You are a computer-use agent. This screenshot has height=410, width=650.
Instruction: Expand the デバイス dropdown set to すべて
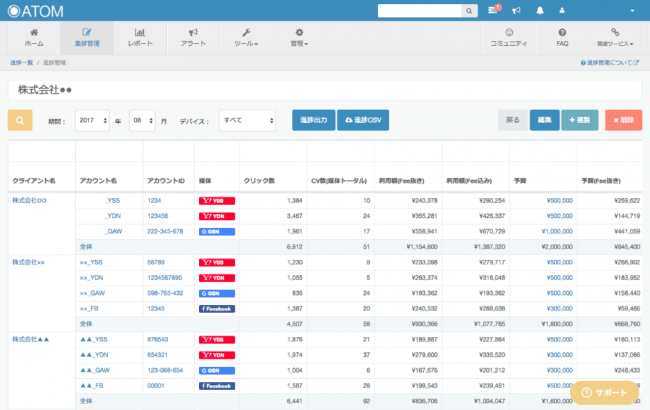pos(248,121)
